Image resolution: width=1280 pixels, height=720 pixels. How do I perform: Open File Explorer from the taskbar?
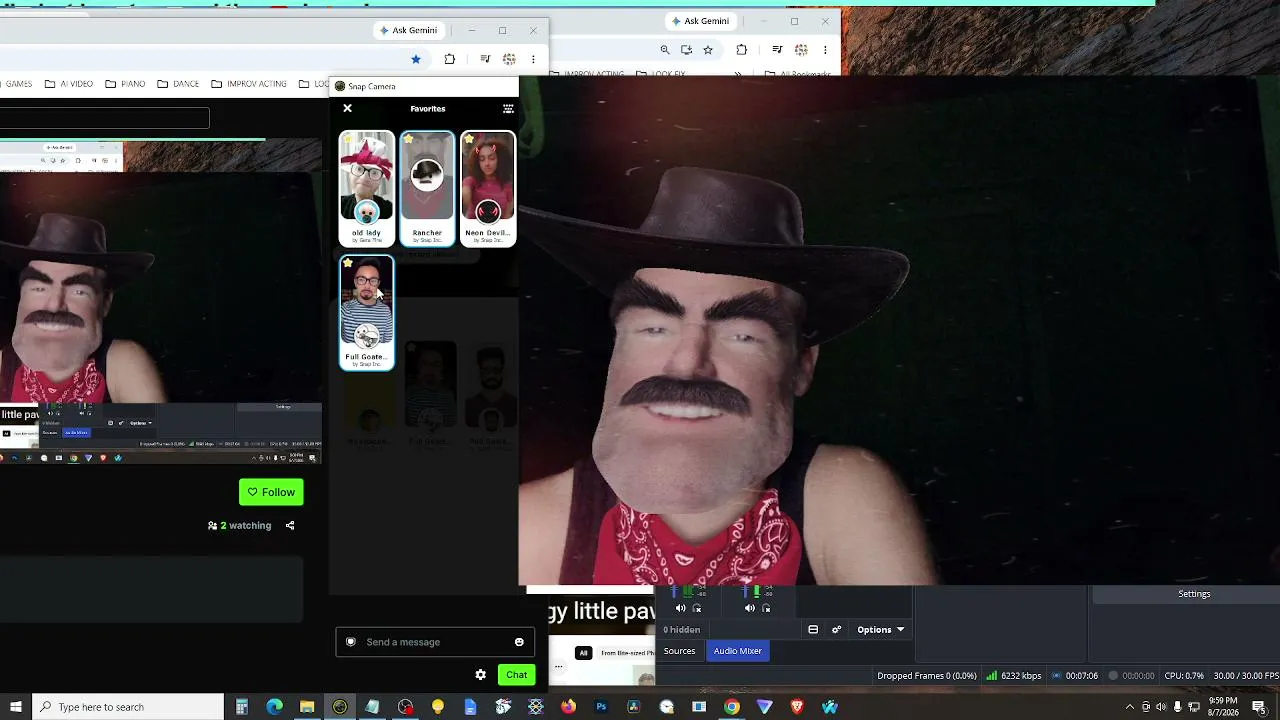tap(307, 707)
